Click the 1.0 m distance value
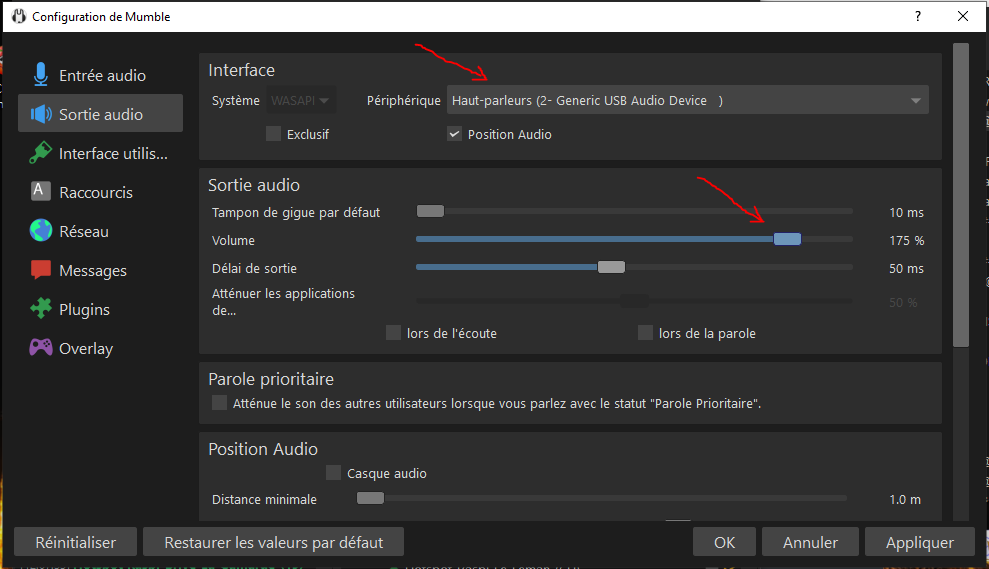Screen dimensions: 989x569 [905, 499]
